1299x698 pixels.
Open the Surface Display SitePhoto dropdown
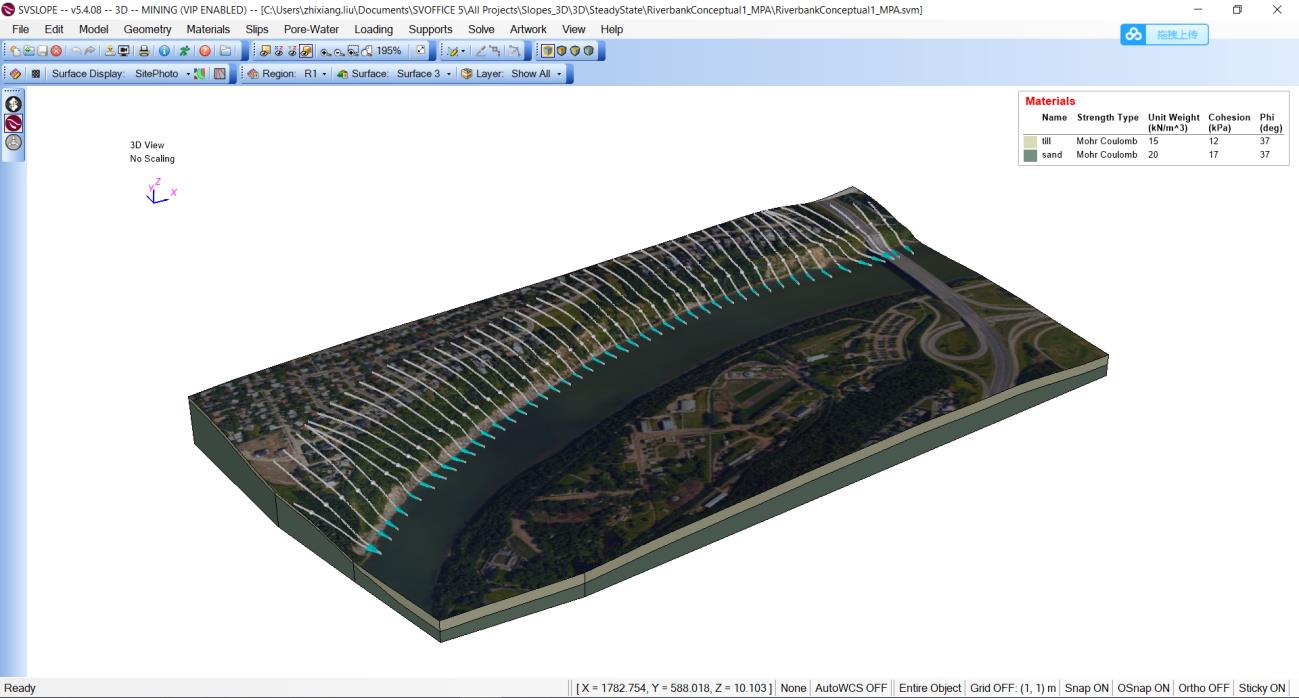(188, 74)
